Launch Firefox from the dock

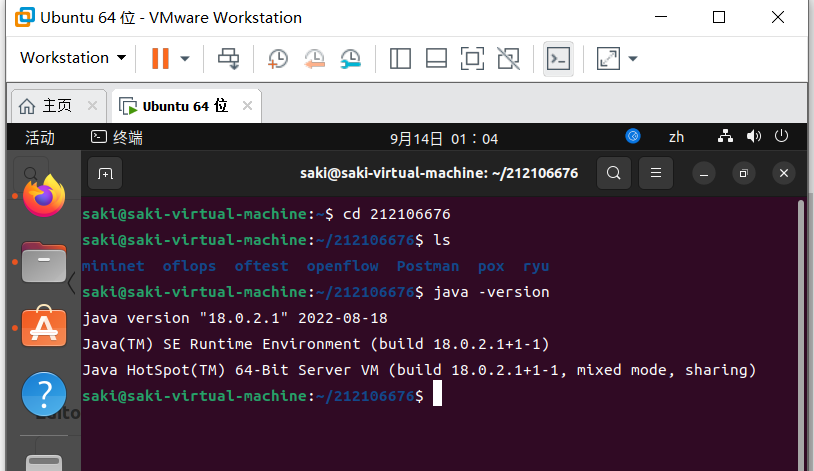(44, 196)
